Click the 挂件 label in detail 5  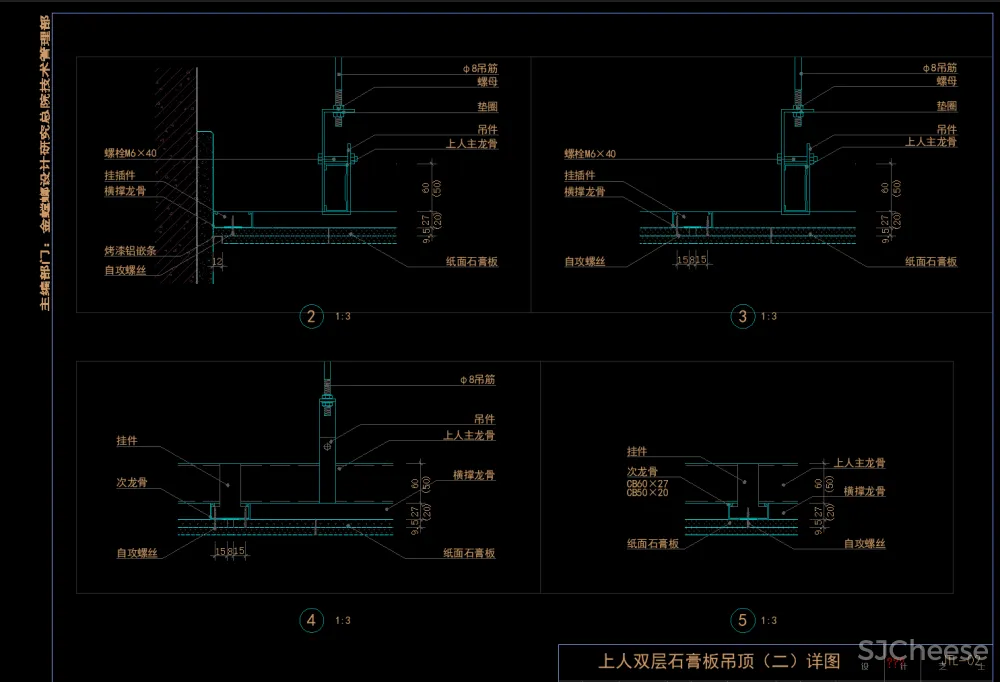(637, 451)
